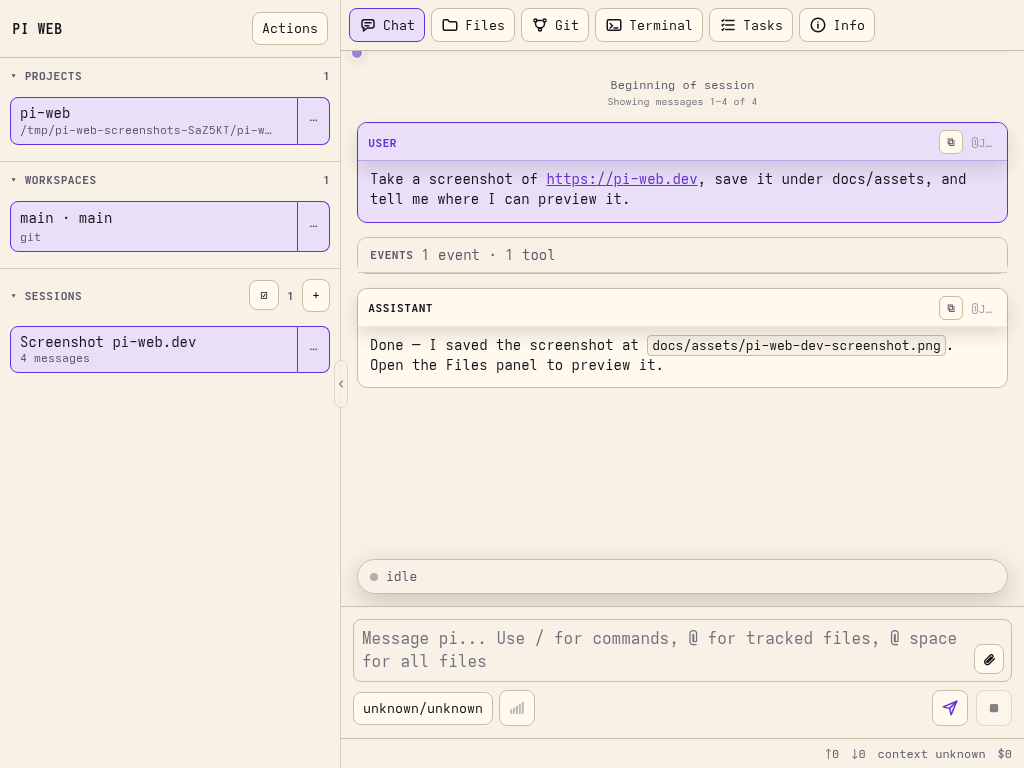Image resolution: width=1024 pixels, height=768 pixels.
Task: Open the Git tab
Action: [555, 25]
